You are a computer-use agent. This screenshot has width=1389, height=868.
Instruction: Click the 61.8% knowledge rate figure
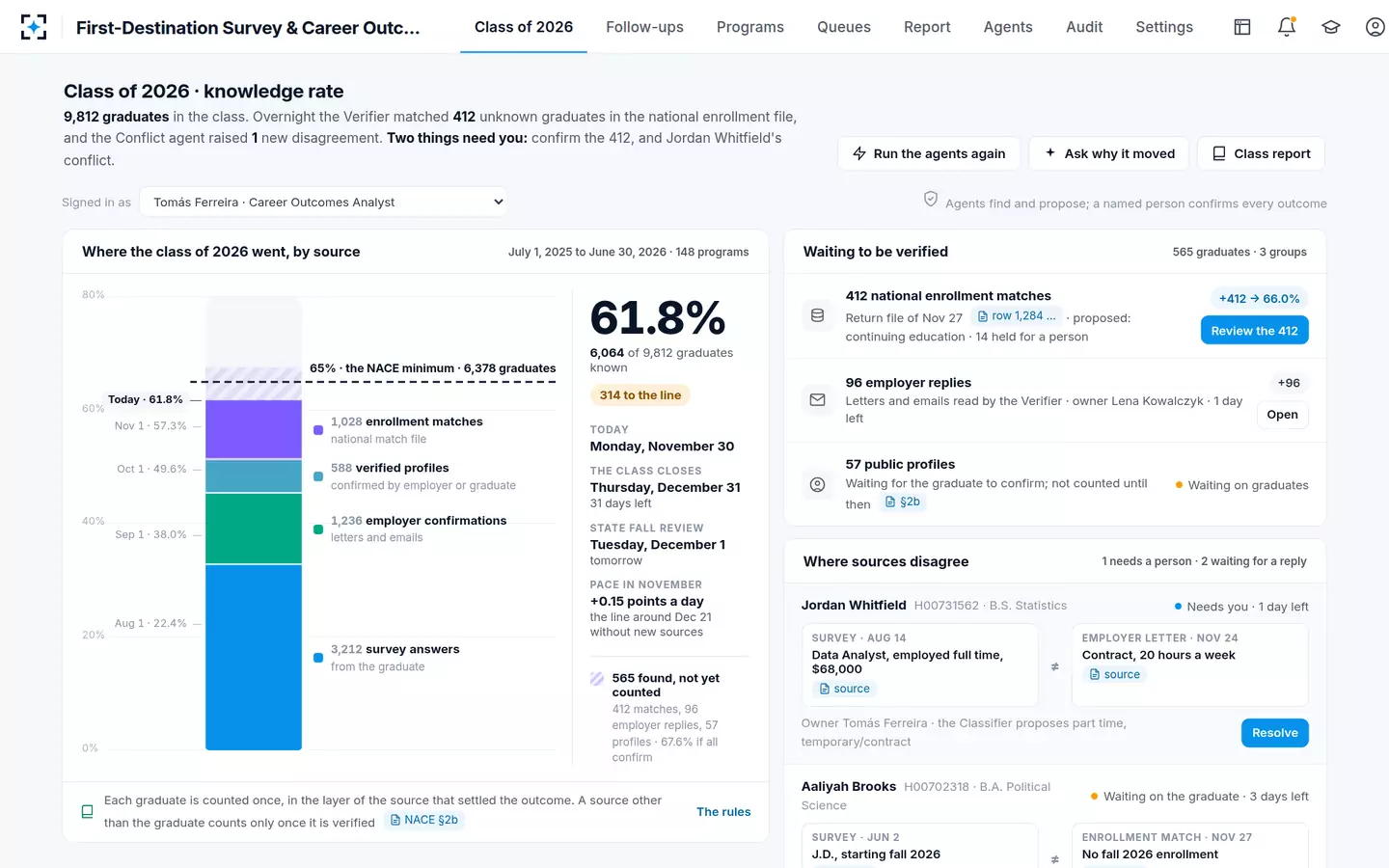[658, 318]
